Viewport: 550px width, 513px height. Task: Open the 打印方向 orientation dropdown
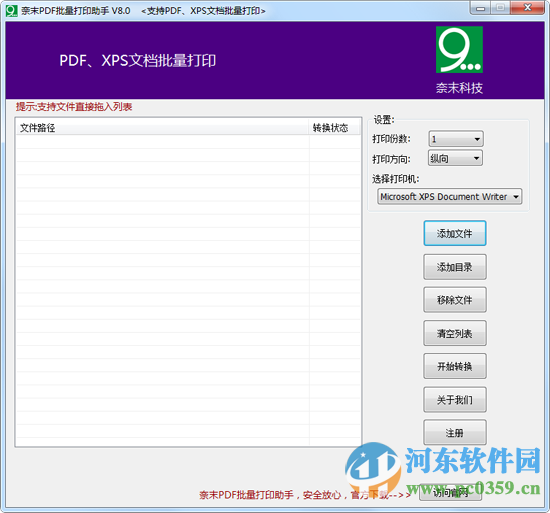(455, 158)
